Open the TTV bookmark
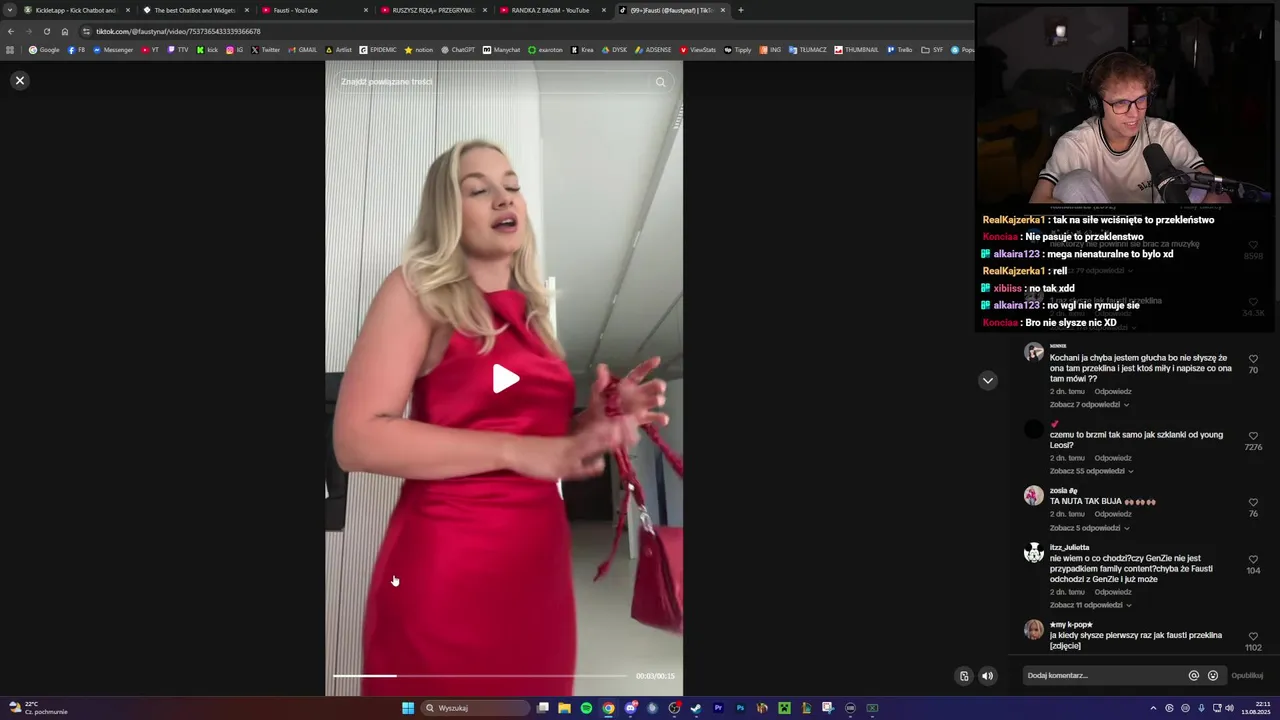This screenshot has width=1280, height=720. tap(177, 50)
